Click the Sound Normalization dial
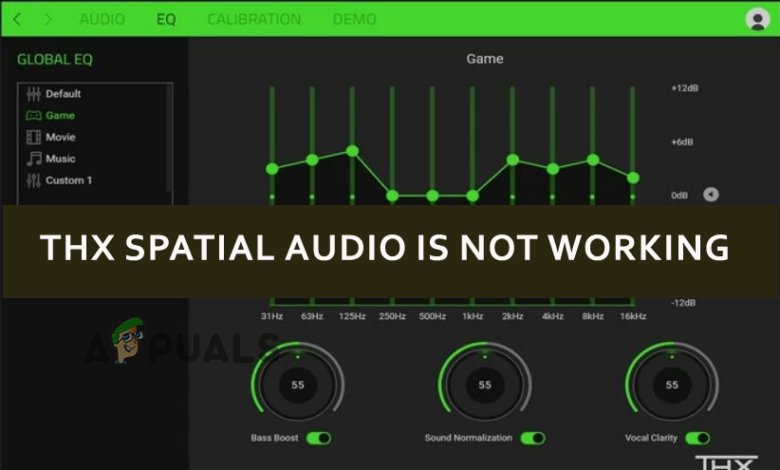 tap(485, 384)
